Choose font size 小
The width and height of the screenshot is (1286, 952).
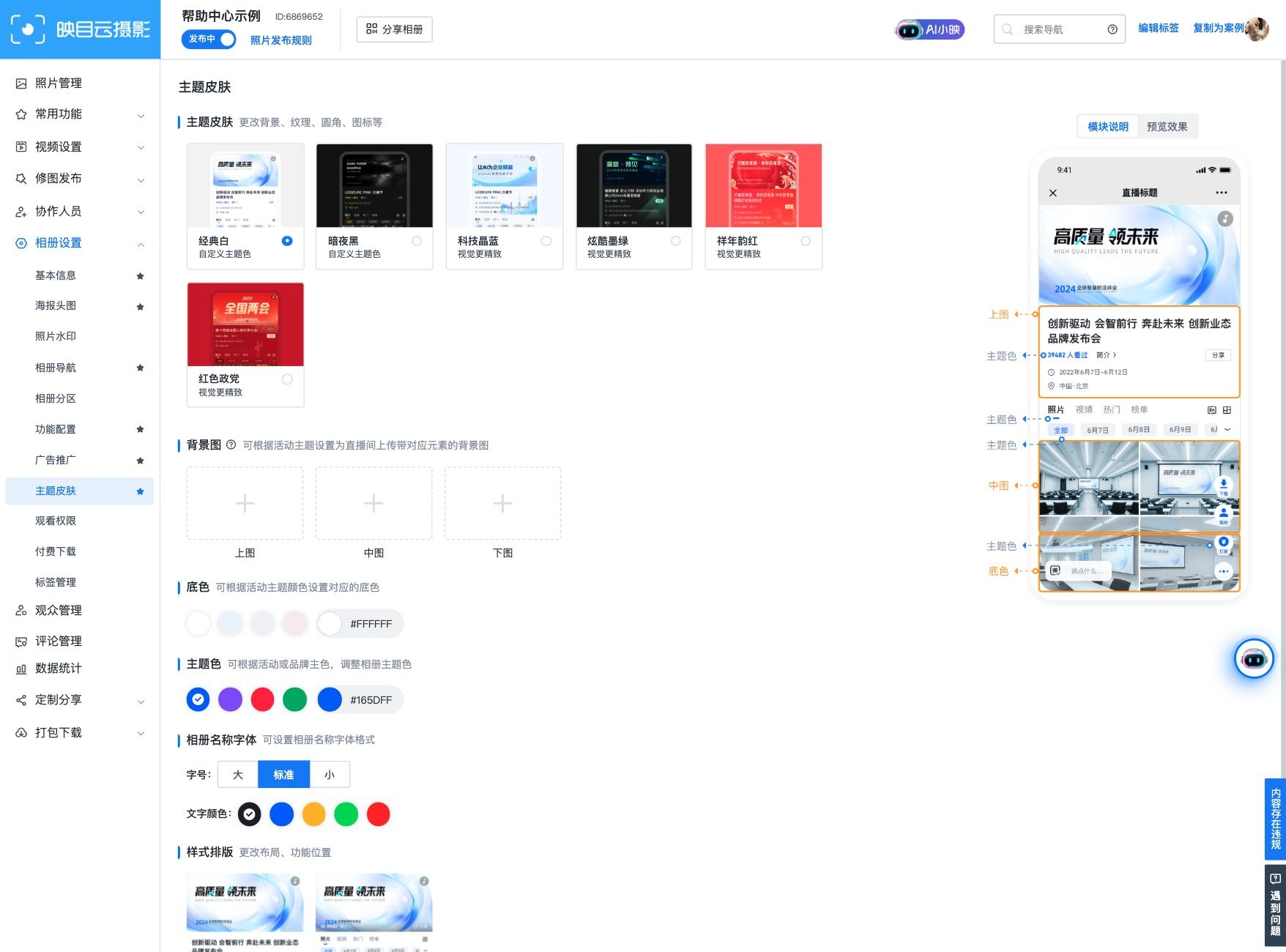[x=330, y=775]
